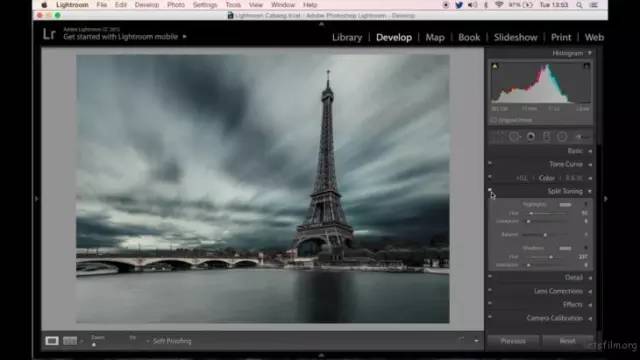This screenshot has height=360, width=640.
Task: Switch to the Book module
Action: (x=469, y=37)
